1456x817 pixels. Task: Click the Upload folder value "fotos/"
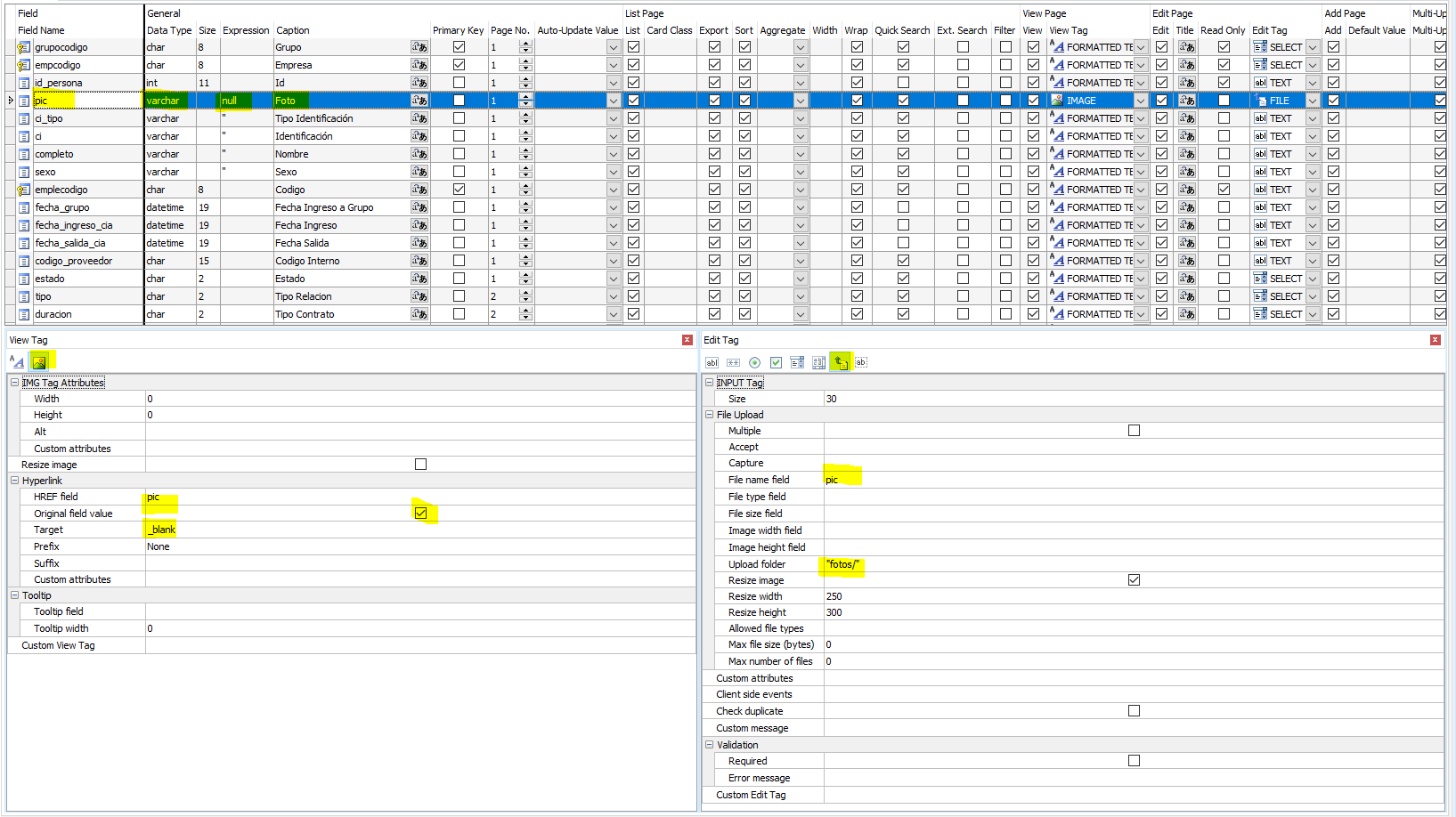click(842, 564)
